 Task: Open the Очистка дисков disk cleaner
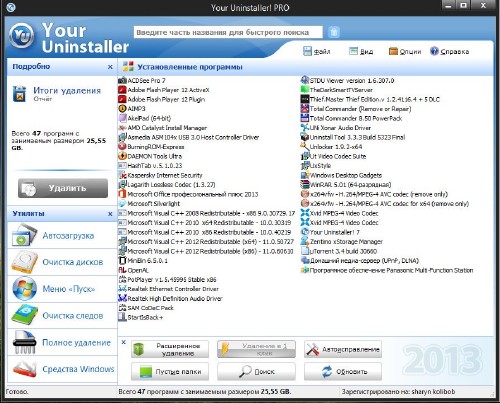pos(62,262)
